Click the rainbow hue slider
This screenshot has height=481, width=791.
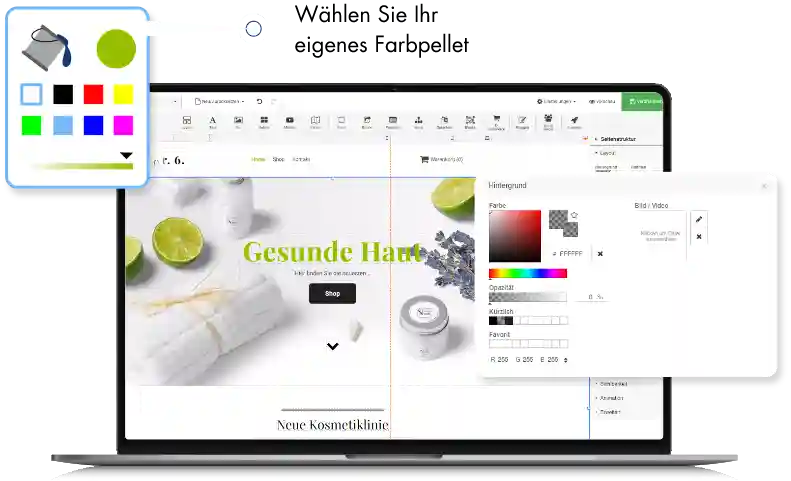[x=527, y=273]
